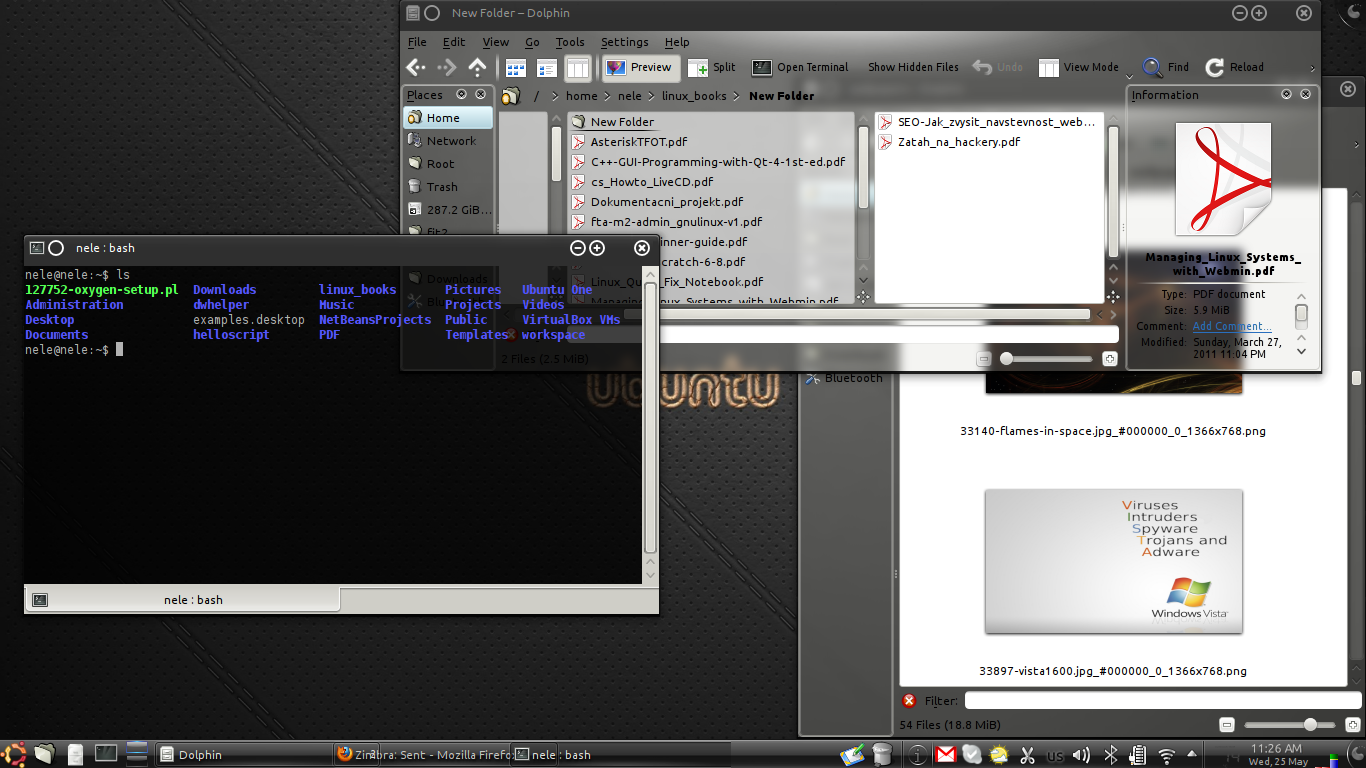The height and width of the screenshot is (768, 1366).
Task: Open the Bluetooth tray icon
Action: [x=1110, y=755]
